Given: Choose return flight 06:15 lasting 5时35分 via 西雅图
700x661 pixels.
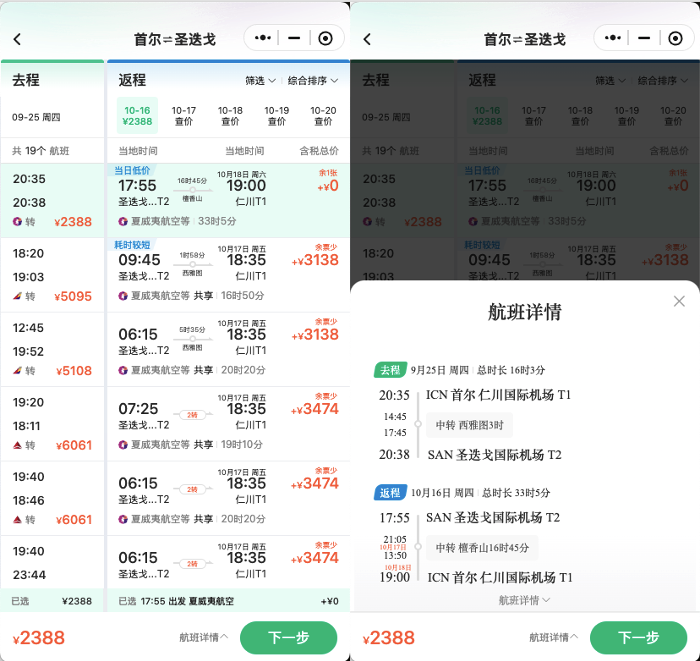Looking at the screenshot, I should [x=228, y=349].
